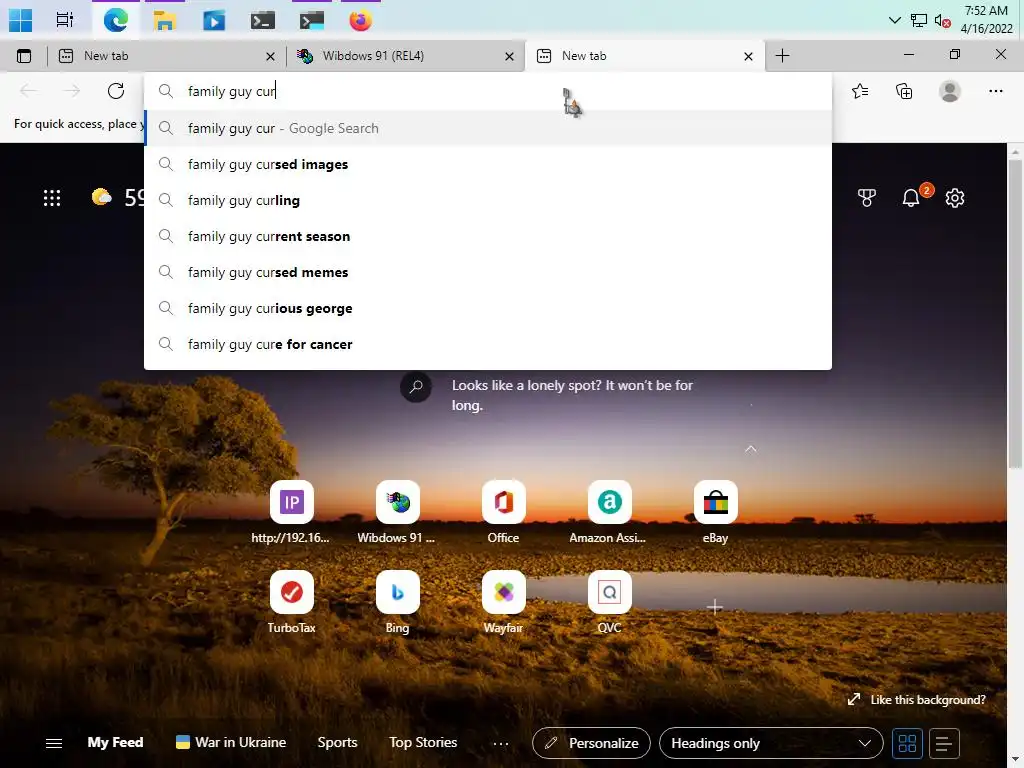Open the Sports feed tab
The width and height of the screenshot is (1024, 768).
337,743
